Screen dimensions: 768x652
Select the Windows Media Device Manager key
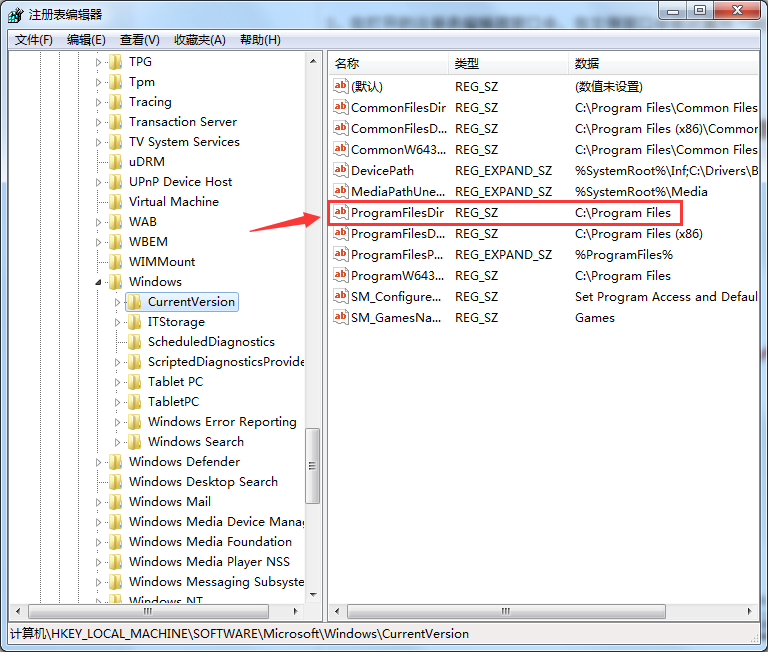216,522
